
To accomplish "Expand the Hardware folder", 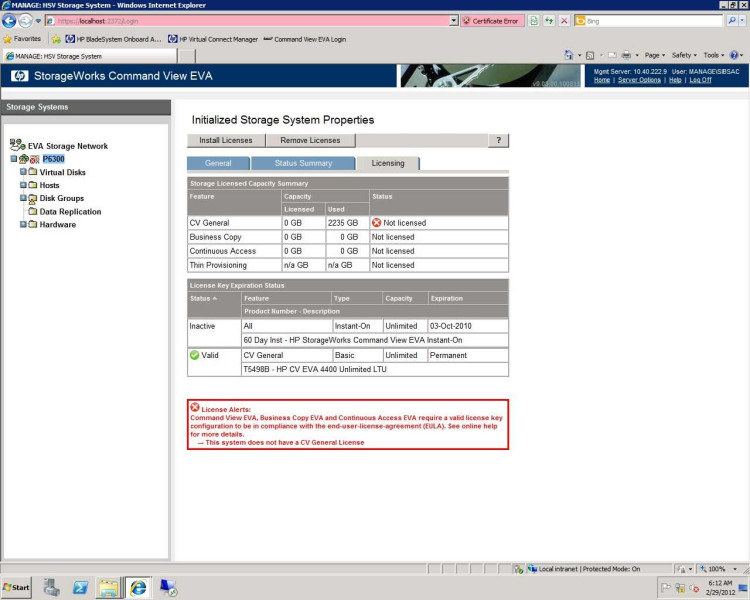I will point(23,224).
